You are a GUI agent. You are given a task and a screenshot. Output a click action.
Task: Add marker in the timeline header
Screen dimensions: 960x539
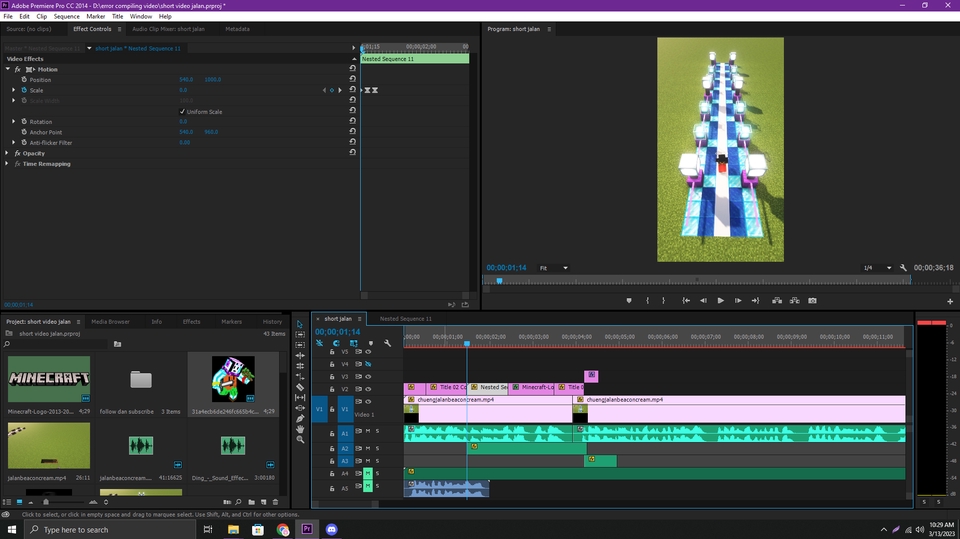click(x=370, y=344)
